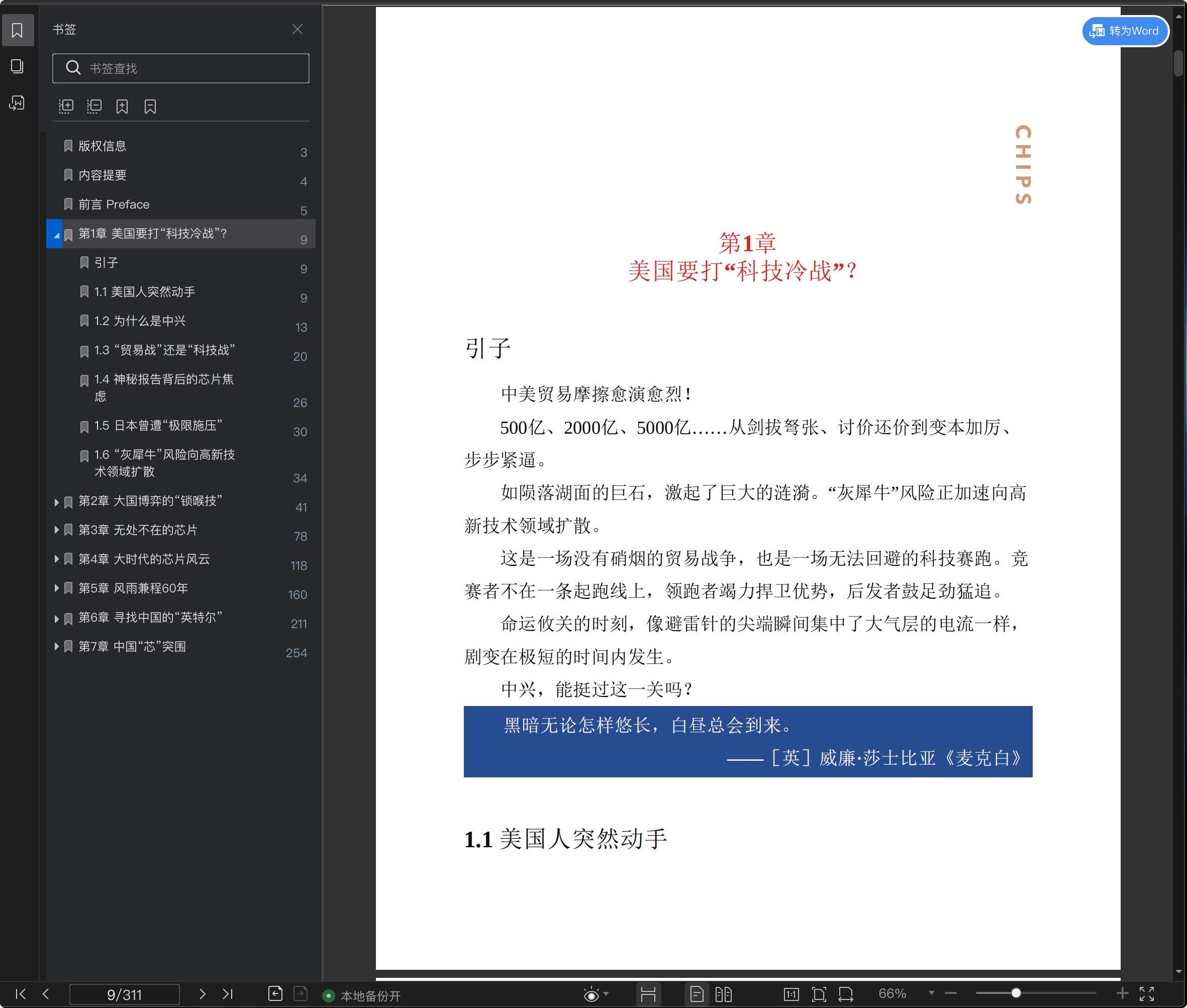1187x1008 pixels.
Task: Click the go forward to next view icon
Action: (301, 994)
